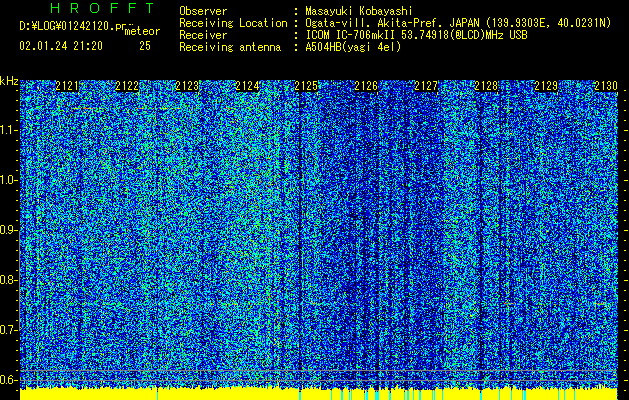Click the observer name Masayuki Kobayashi
The height and width of the screenshot is (400, 629).
pos(359,11)
